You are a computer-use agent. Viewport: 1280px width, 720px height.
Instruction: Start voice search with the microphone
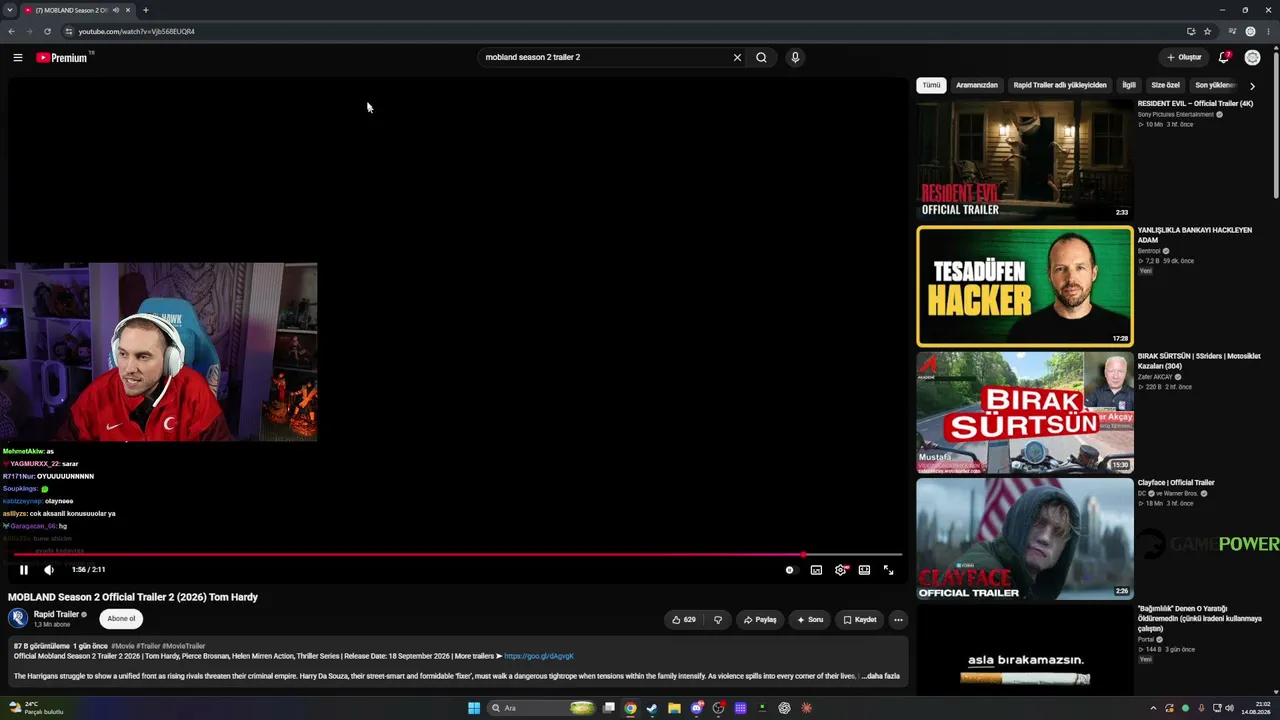click(795, 57)
